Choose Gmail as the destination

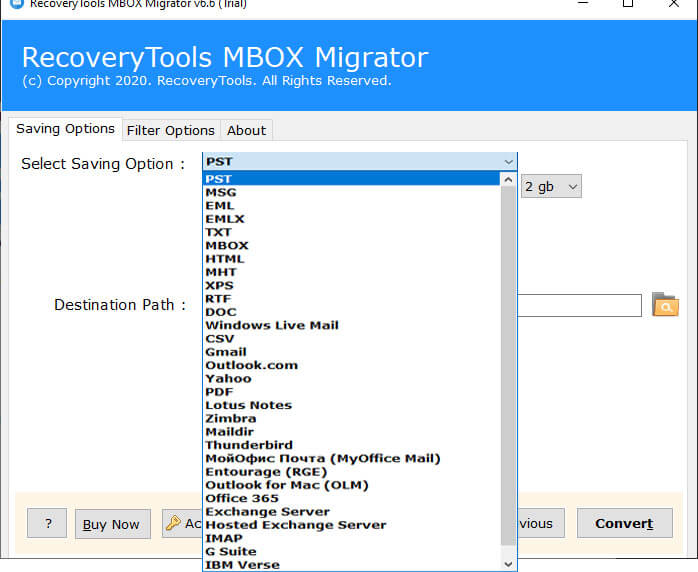(352, 352)
